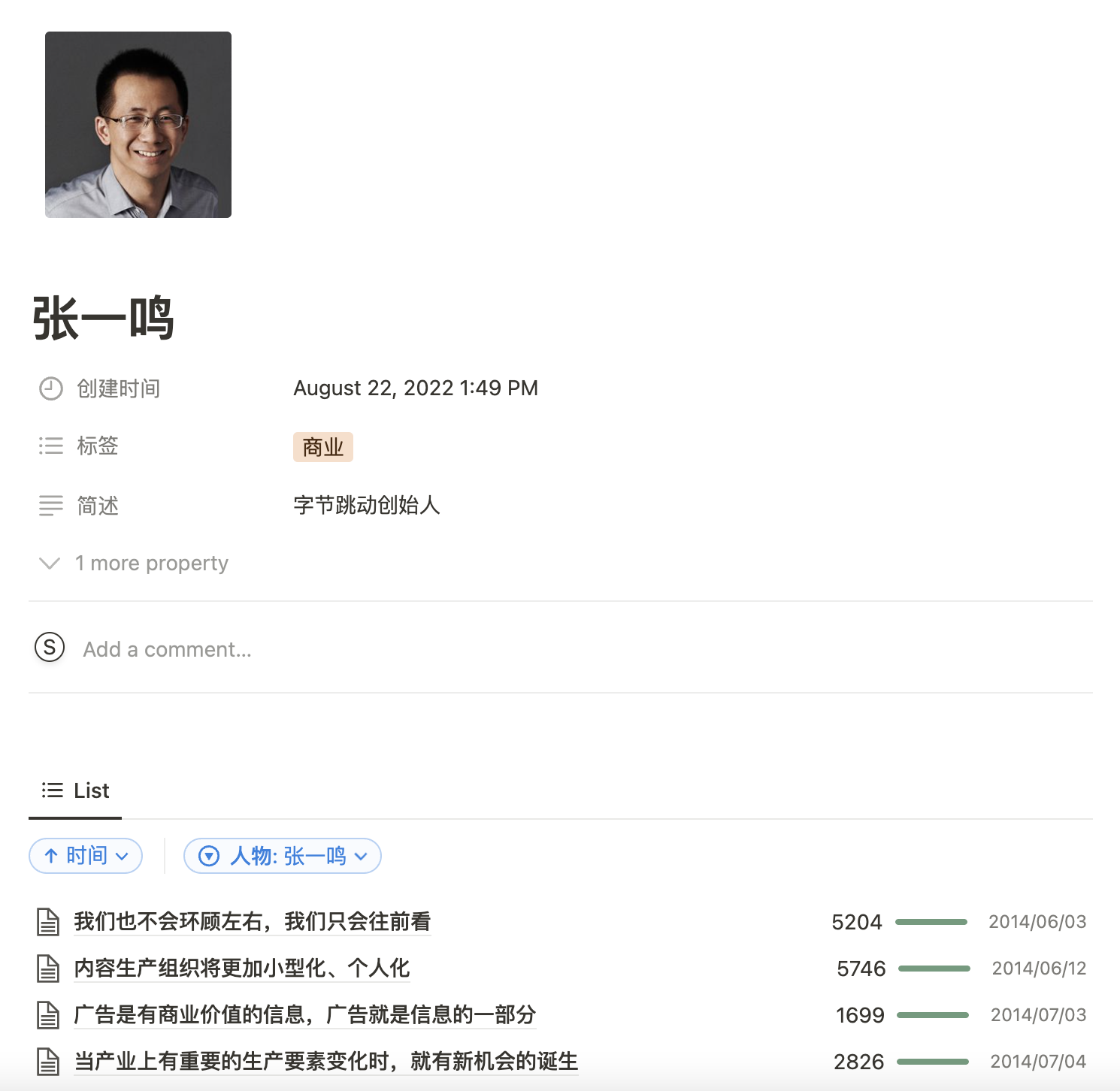Click the page title 张一鸣

pos(104,319)
